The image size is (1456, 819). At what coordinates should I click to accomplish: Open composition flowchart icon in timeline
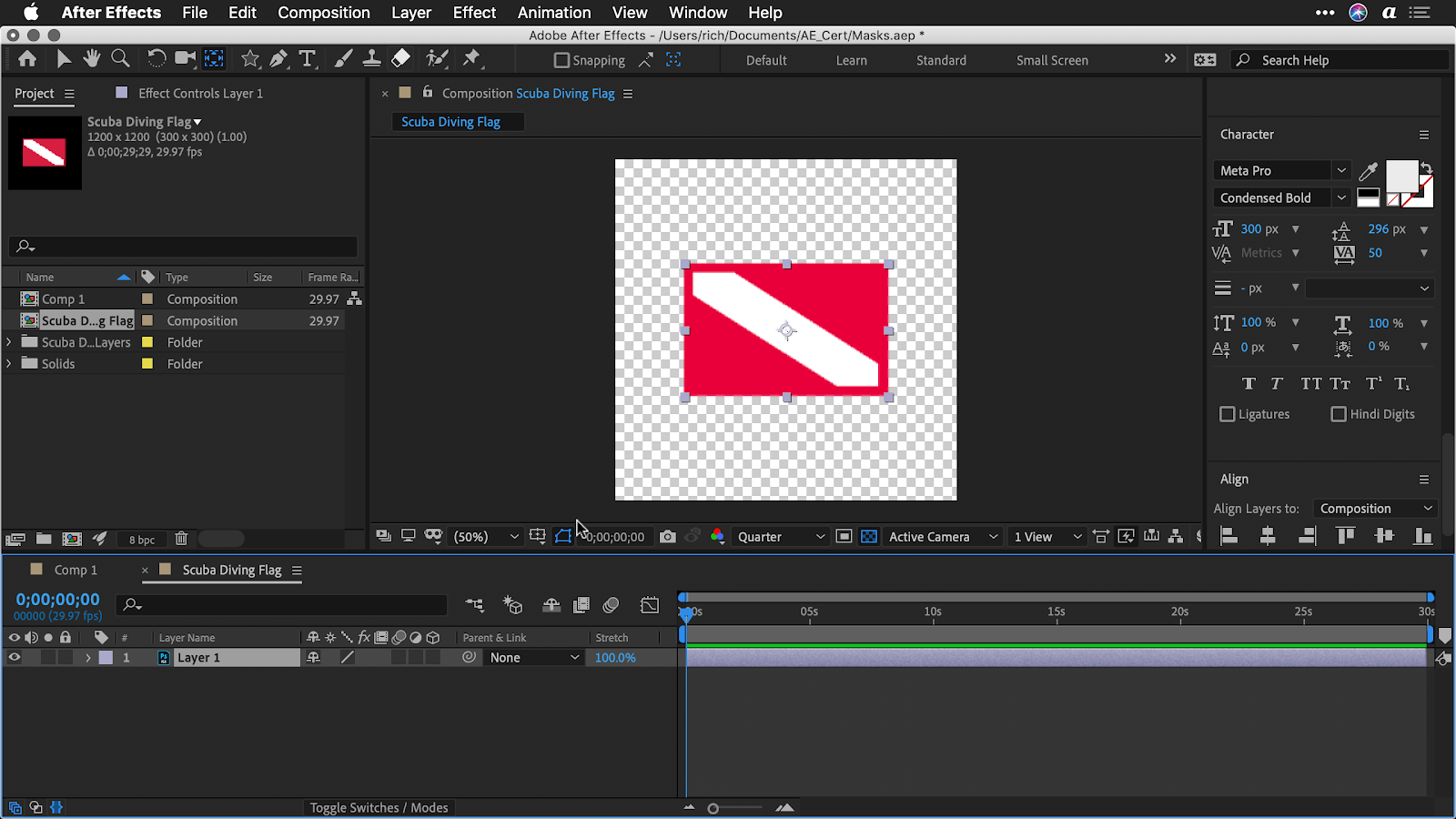(x=474, y=604)
